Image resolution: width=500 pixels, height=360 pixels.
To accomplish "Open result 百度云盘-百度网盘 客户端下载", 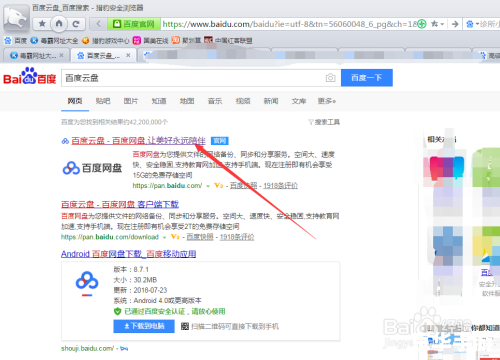I will coord(120,204).
